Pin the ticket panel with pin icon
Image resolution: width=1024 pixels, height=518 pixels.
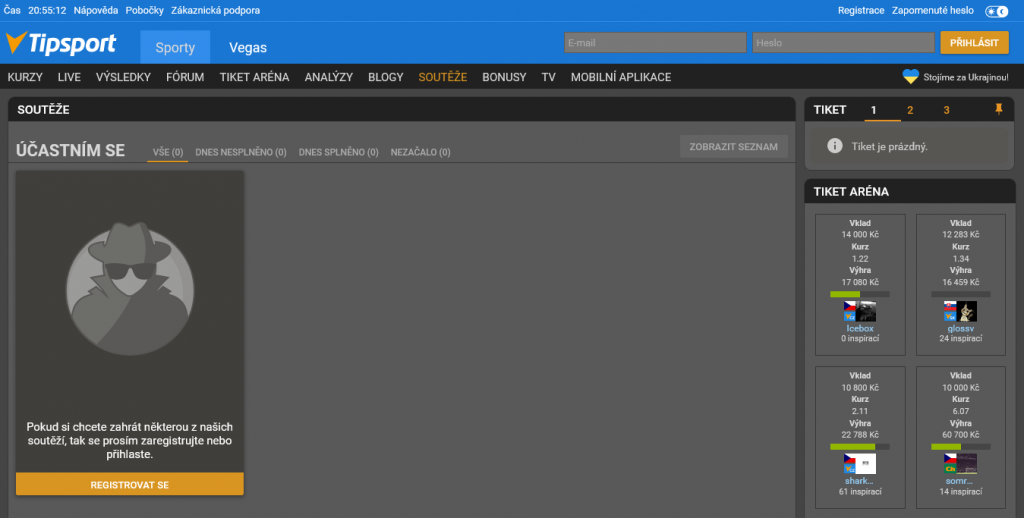(x=998, y=109)
